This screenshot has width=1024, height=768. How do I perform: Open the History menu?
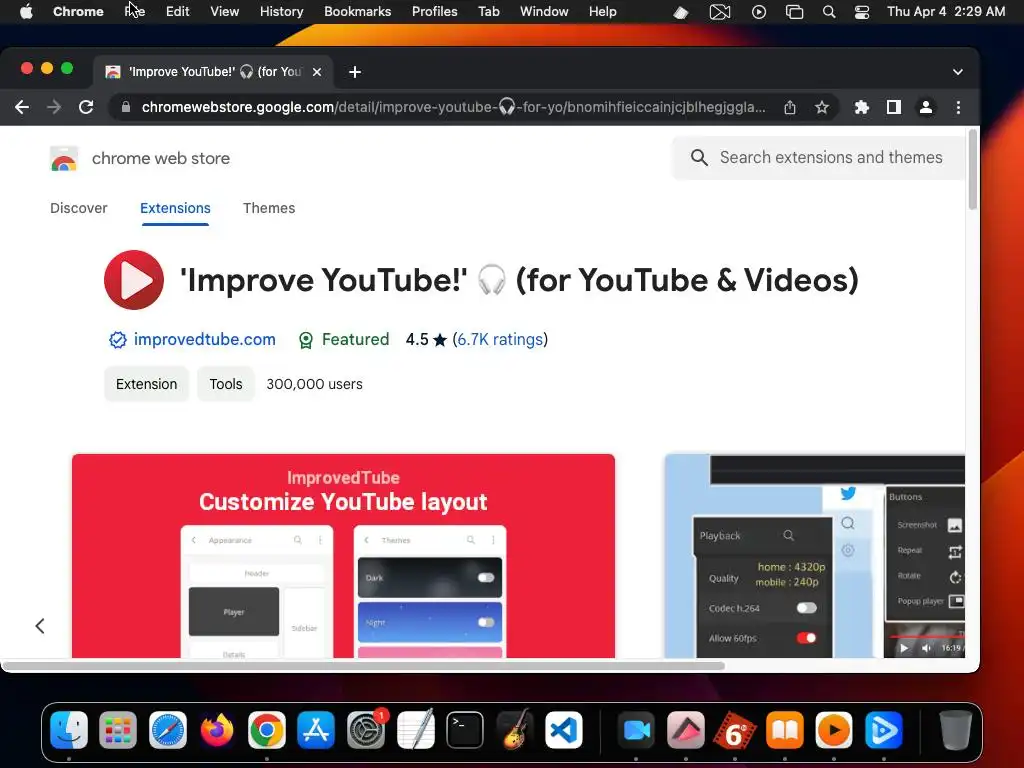(281, 11)
